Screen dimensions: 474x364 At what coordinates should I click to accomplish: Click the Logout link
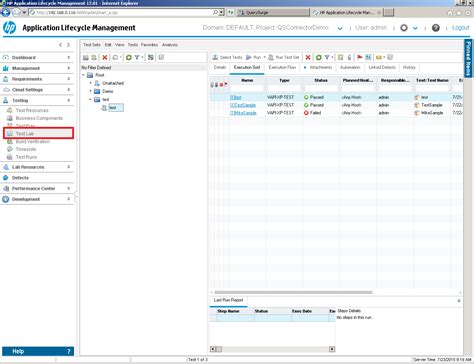click(460, 28)
